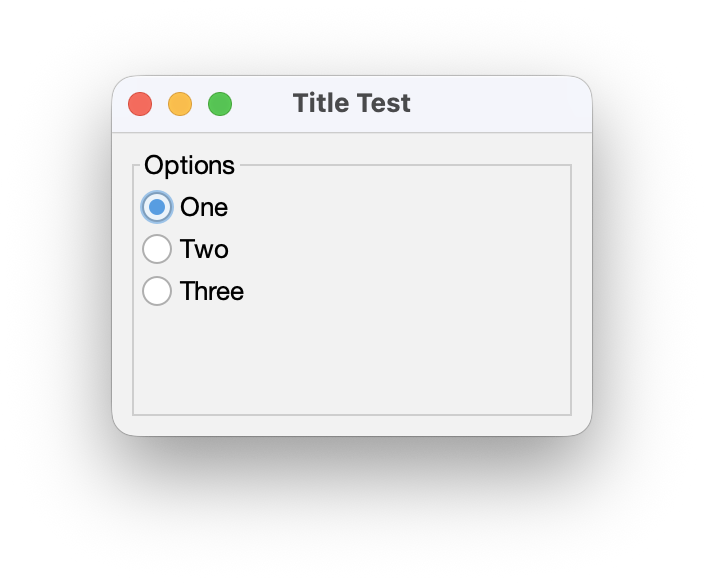Click the "Options" group box label

(189, 165)
